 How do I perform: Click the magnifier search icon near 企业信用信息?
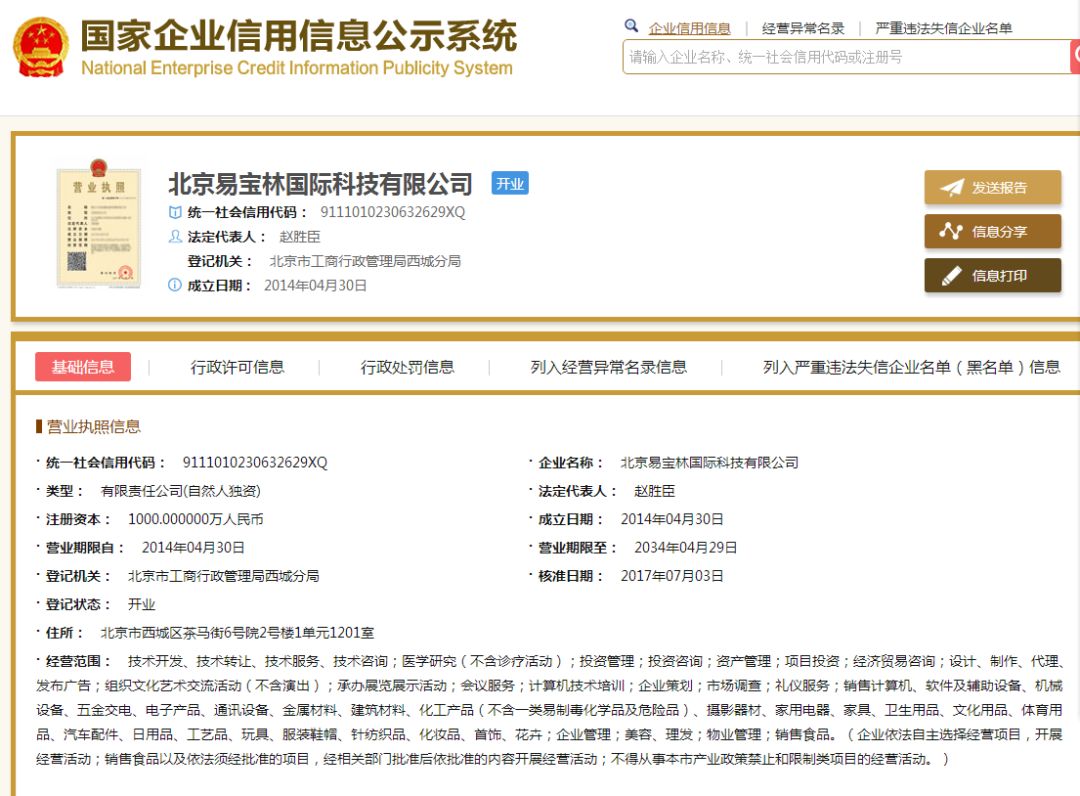631,25
